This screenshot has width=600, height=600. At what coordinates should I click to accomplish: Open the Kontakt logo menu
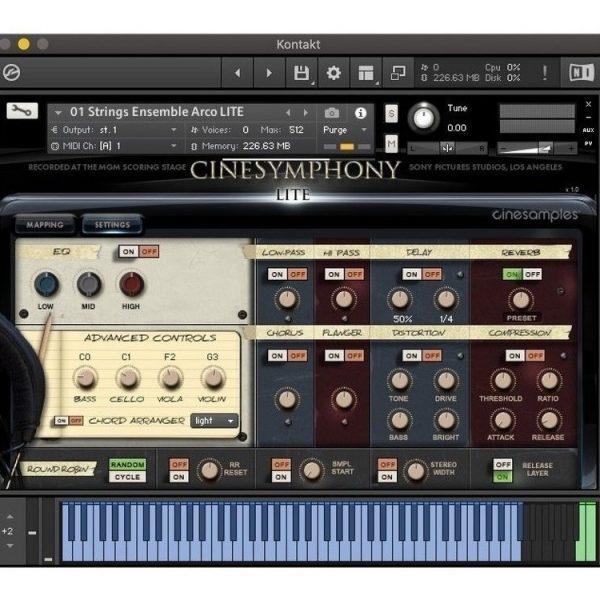click(x=11, y=72)
